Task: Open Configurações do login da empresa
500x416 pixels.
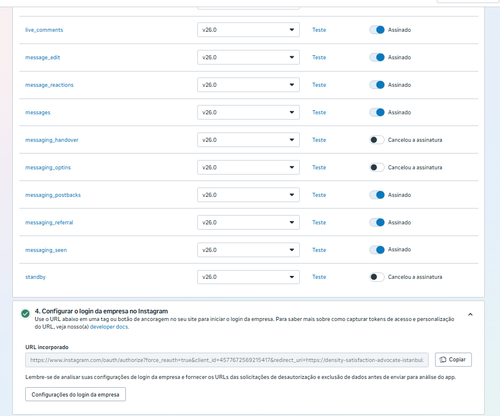Action: point(75,394)
